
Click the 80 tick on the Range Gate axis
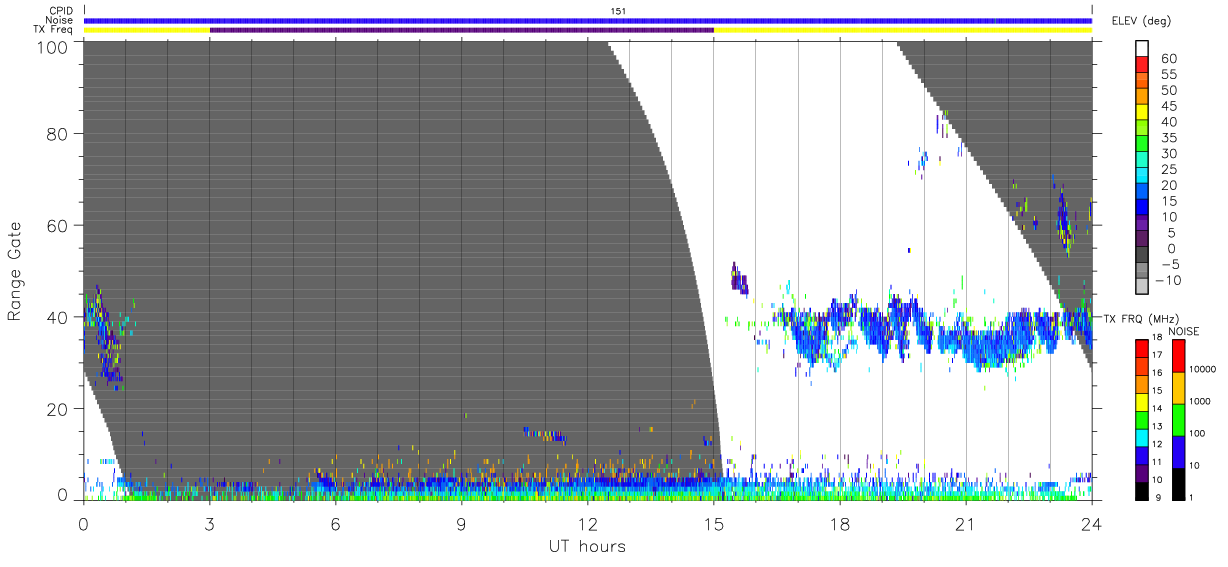[x=58, y=133]
